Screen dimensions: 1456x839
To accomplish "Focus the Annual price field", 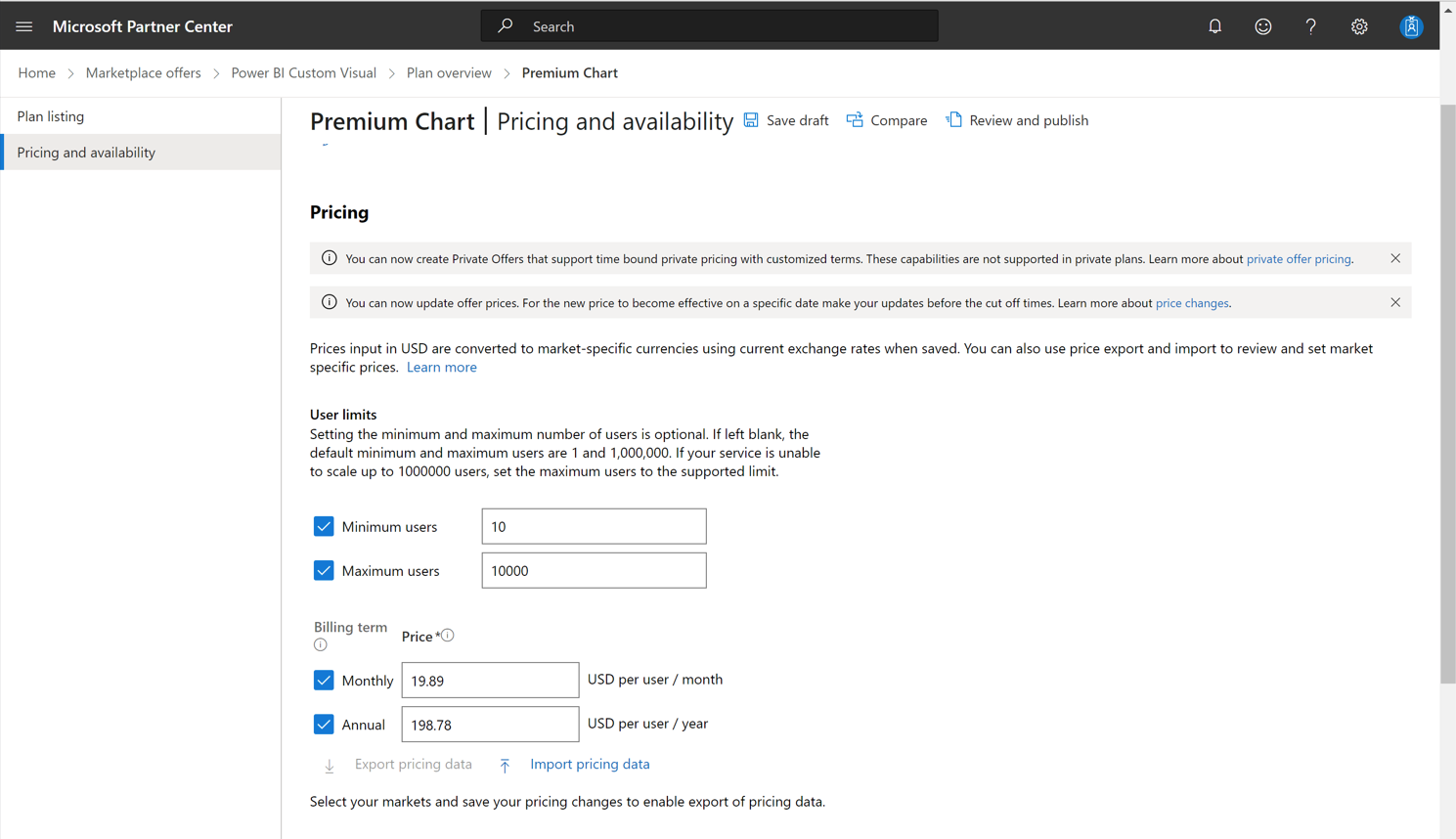I will point(490,724).
